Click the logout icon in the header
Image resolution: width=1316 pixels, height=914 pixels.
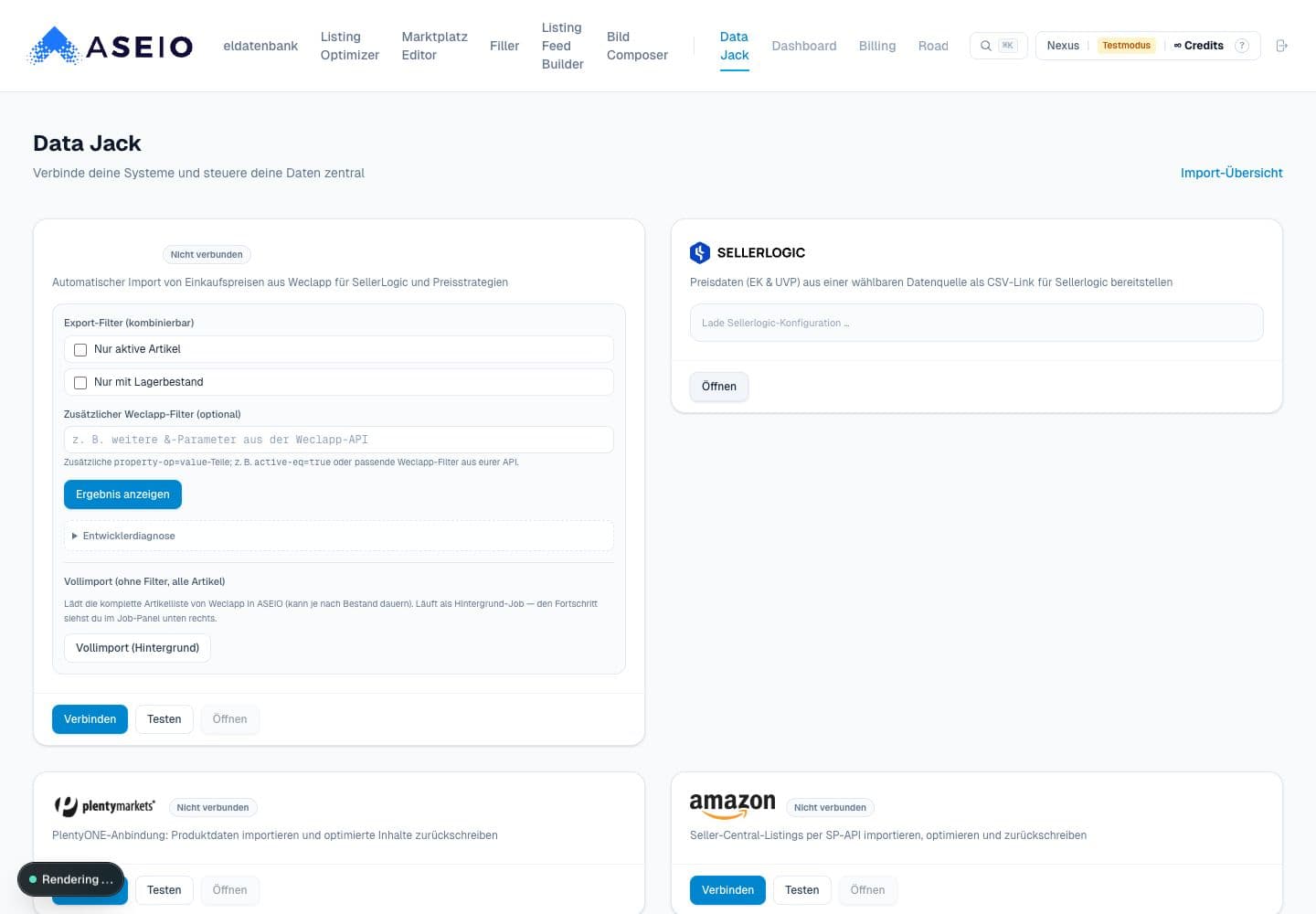click(1281, 46)
